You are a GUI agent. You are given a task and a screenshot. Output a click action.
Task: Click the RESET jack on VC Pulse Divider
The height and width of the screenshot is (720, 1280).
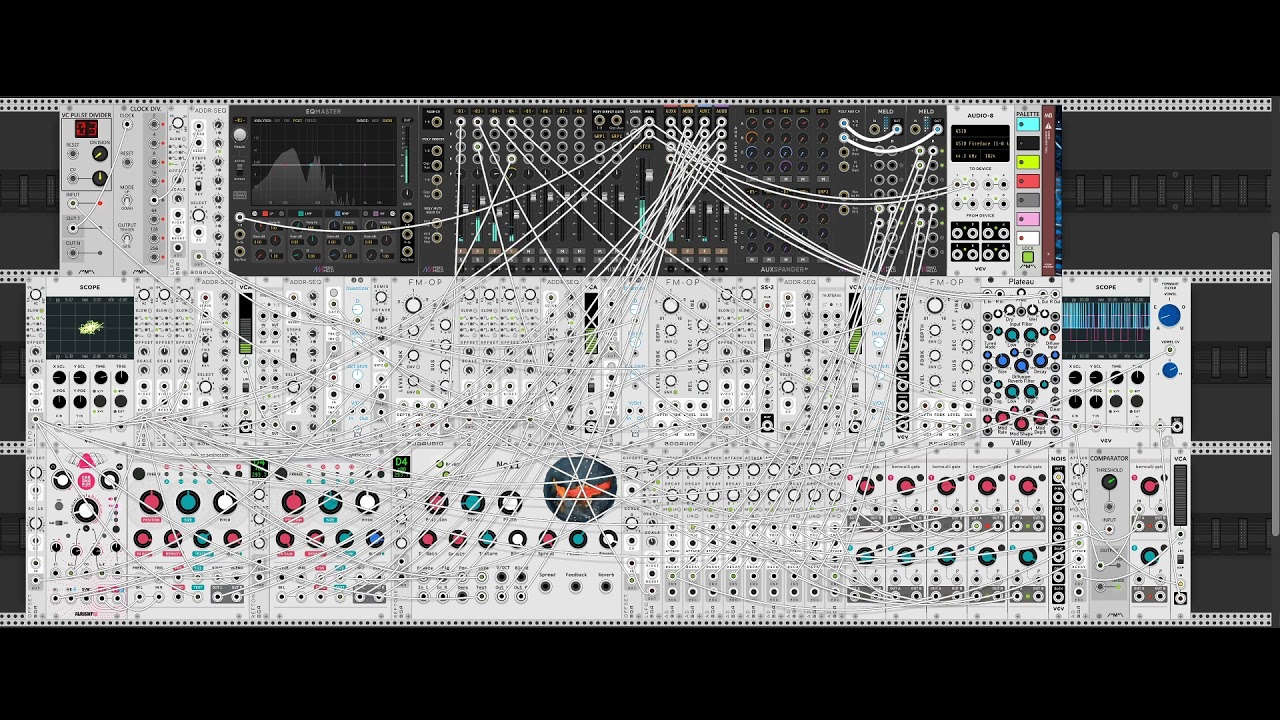[73, 153]
